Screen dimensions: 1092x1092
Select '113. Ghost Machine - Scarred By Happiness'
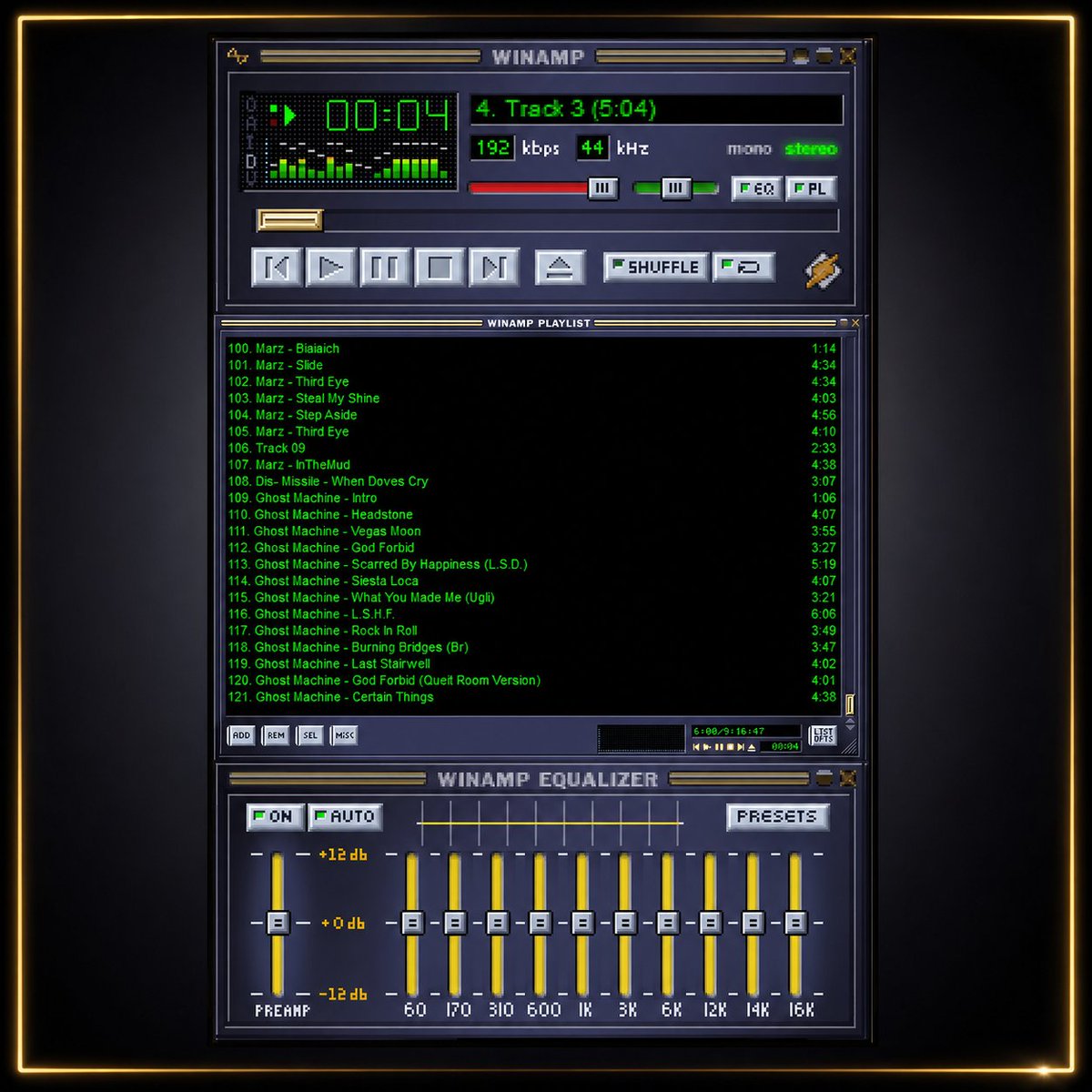pos(531,564)
